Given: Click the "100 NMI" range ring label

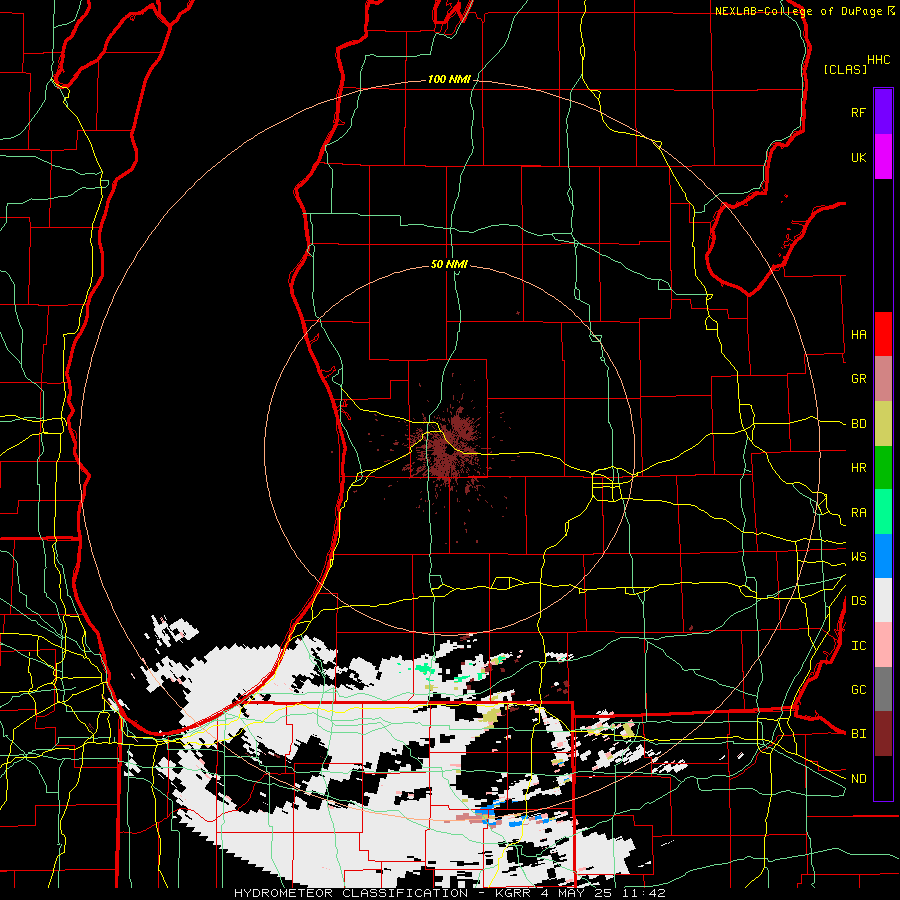Looking at the screenshot, I should (x=449, y=79).
